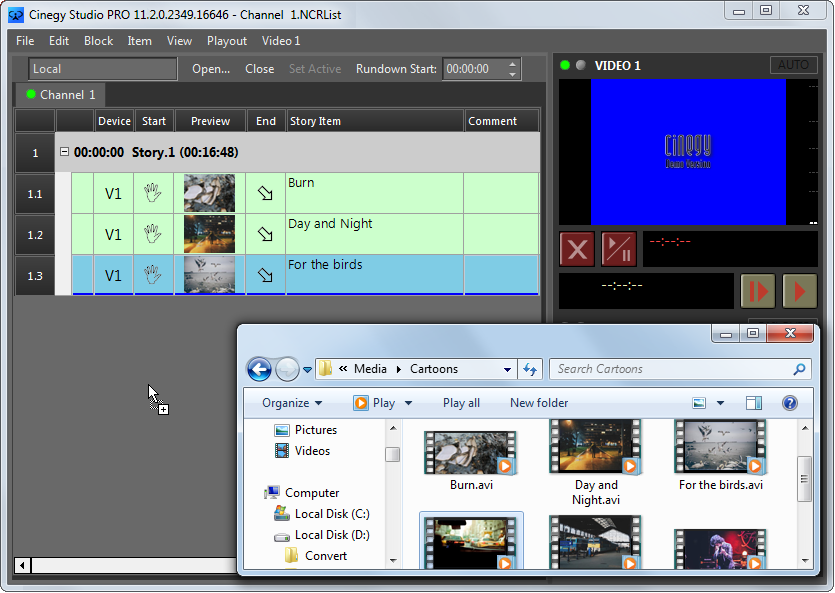The height and width of the screenshot is (593, 835).
Task: Click the manual start hand icon for Burn
Action: (153, 193)
